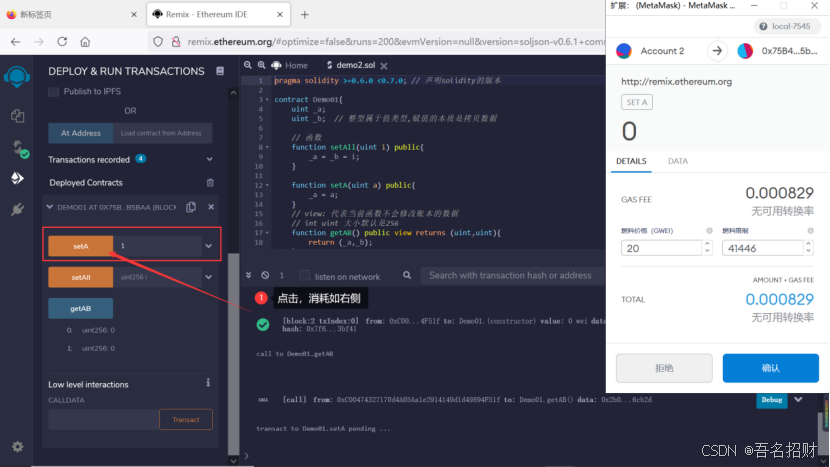The width and height of the screenshot is (830, 467).
Task: Click the gas price info icon in MetaMask
Action: (709, 231)
